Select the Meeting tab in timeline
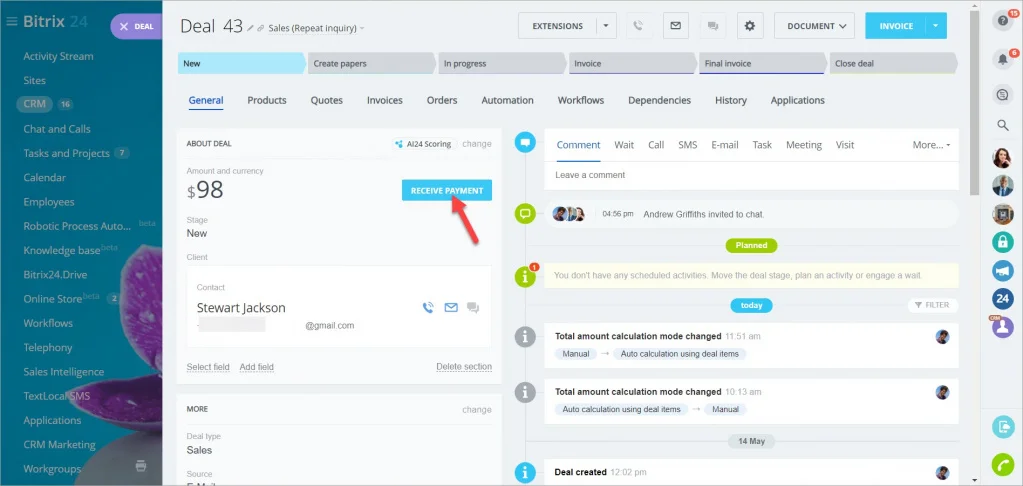The height and width of the screenshot is (486, 1023). pyautogui.click(x=804, y=145)
